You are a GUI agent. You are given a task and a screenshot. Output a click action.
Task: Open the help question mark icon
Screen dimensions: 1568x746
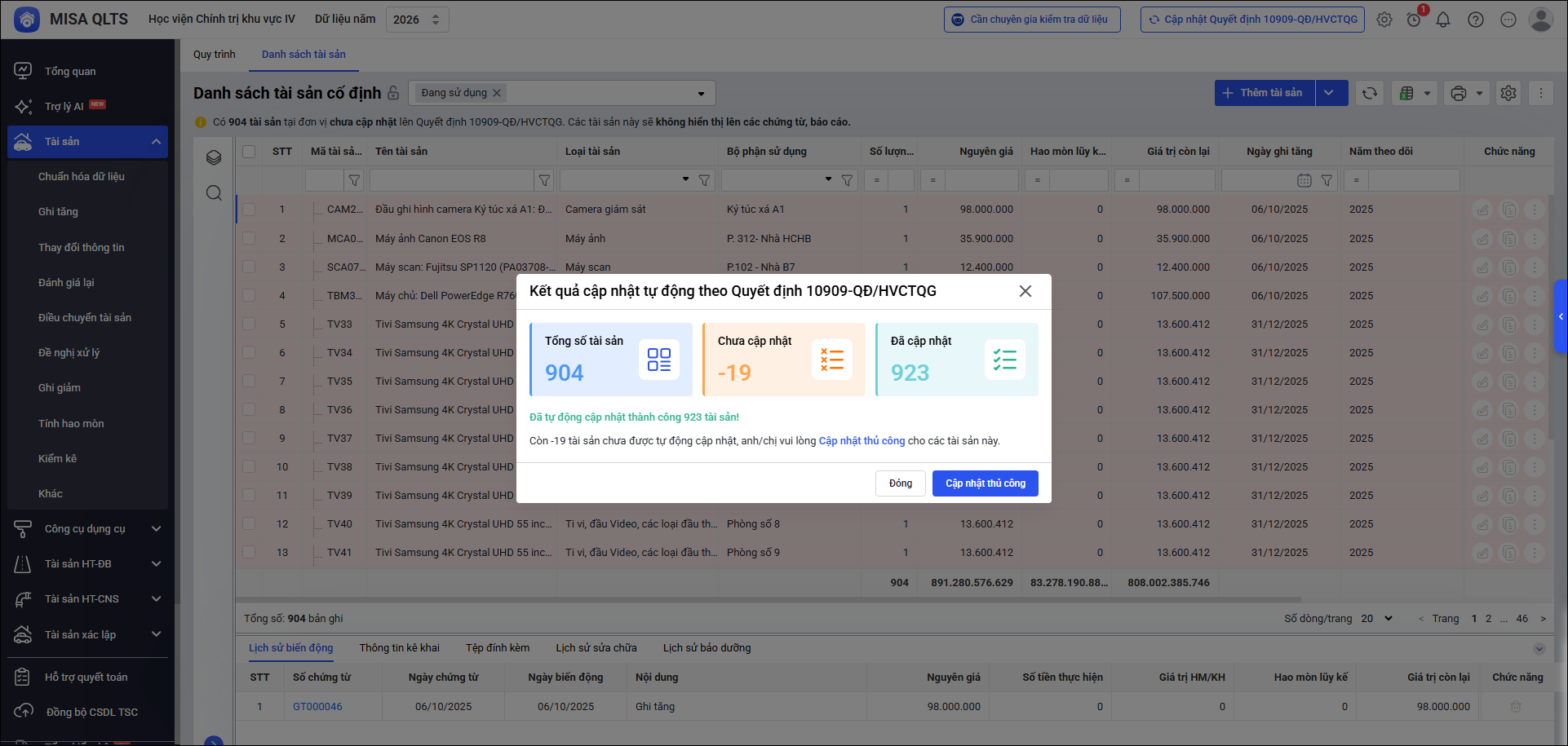click(1475, 20)
